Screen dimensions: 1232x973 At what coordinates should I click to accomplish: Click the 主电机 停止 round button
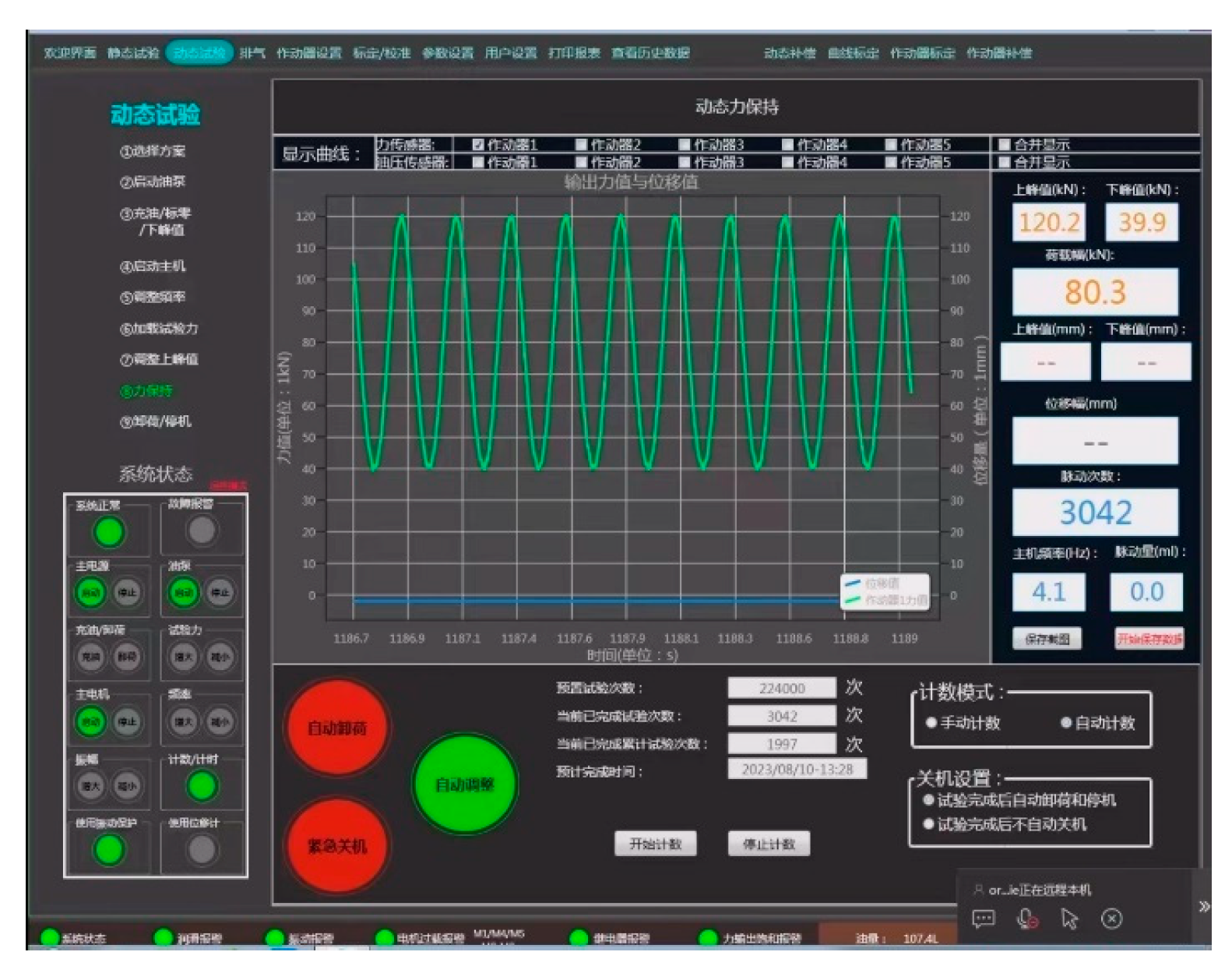127,722
